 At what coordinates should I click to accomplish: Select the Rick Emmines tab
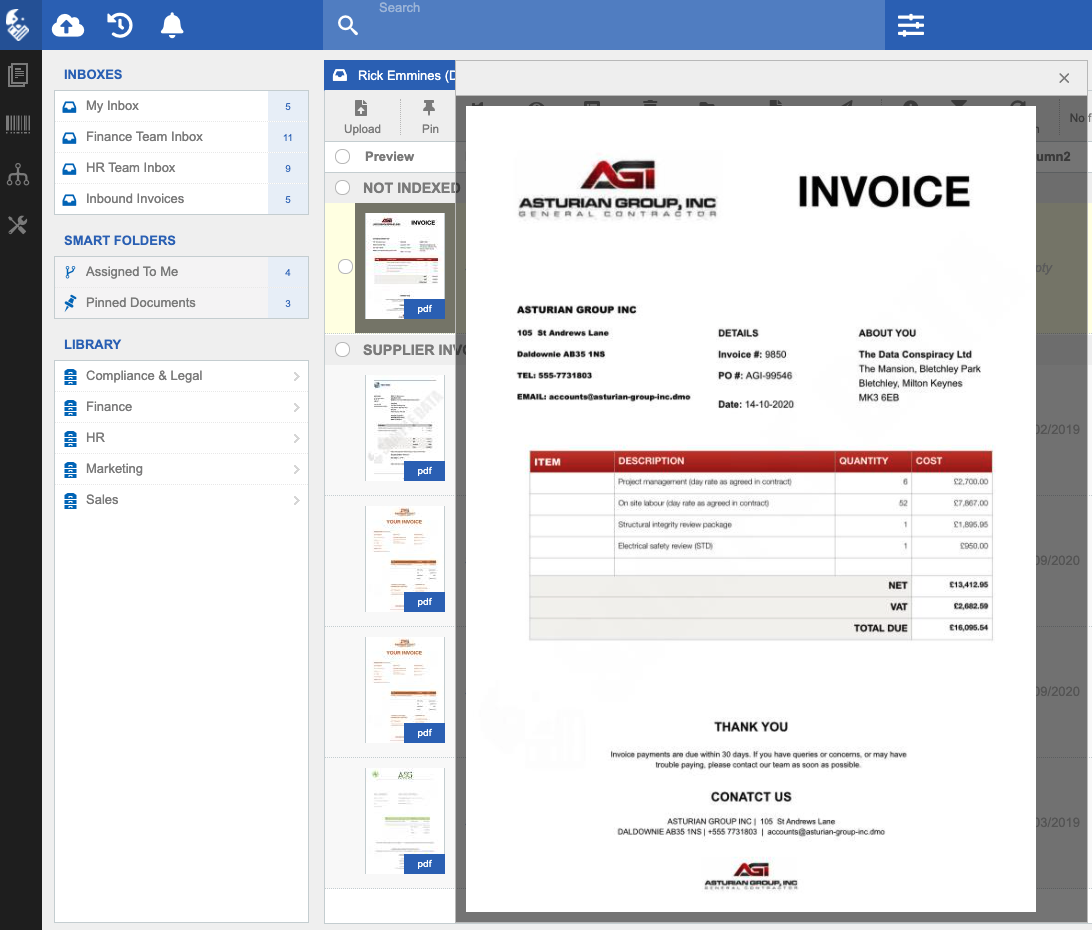tap(390, 75)
